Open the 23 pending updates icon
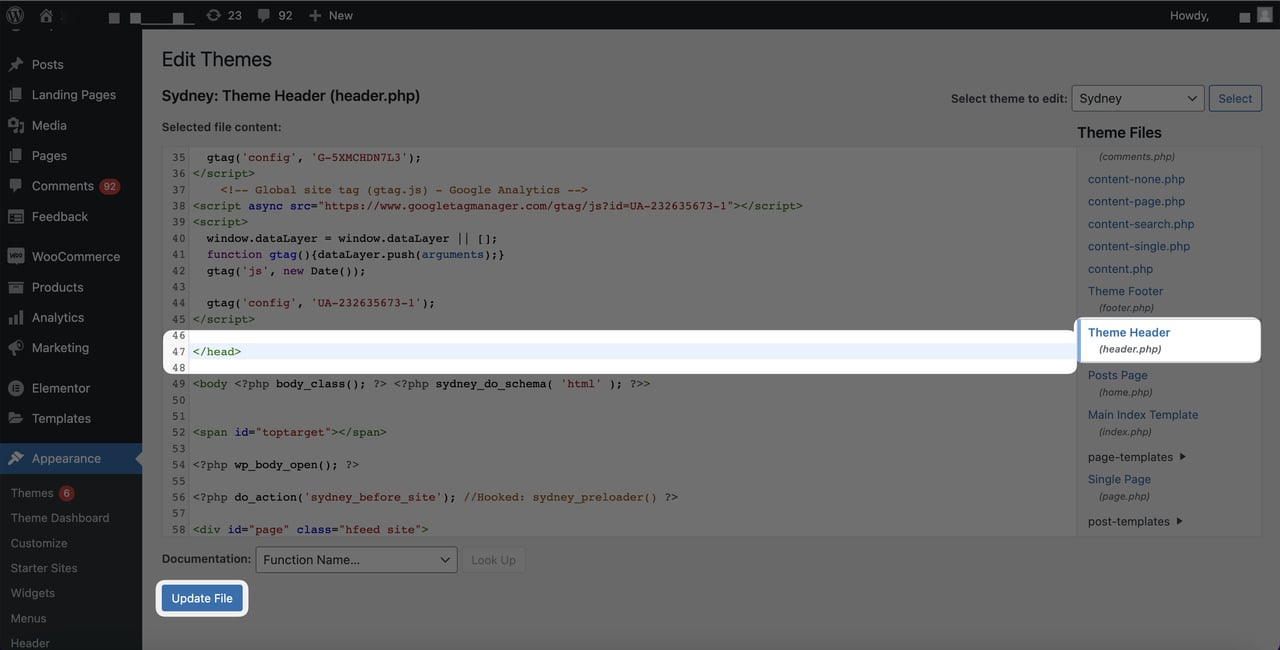Screen dimensions: 1280x650 point(224,15)
